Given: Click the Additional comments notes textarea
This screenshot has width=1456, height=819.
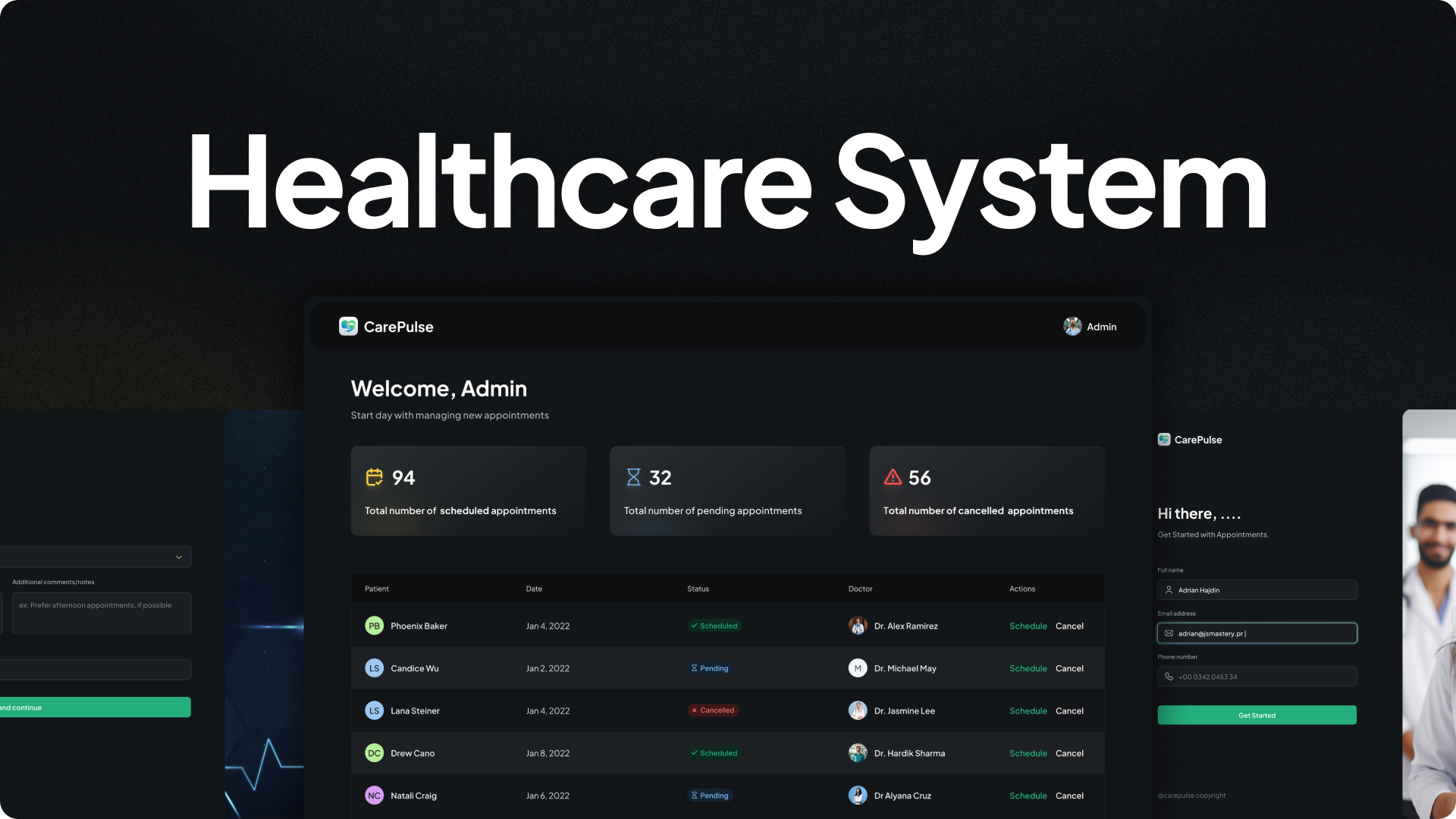Looking at the screenshot, I should click(x=101, y=613).
